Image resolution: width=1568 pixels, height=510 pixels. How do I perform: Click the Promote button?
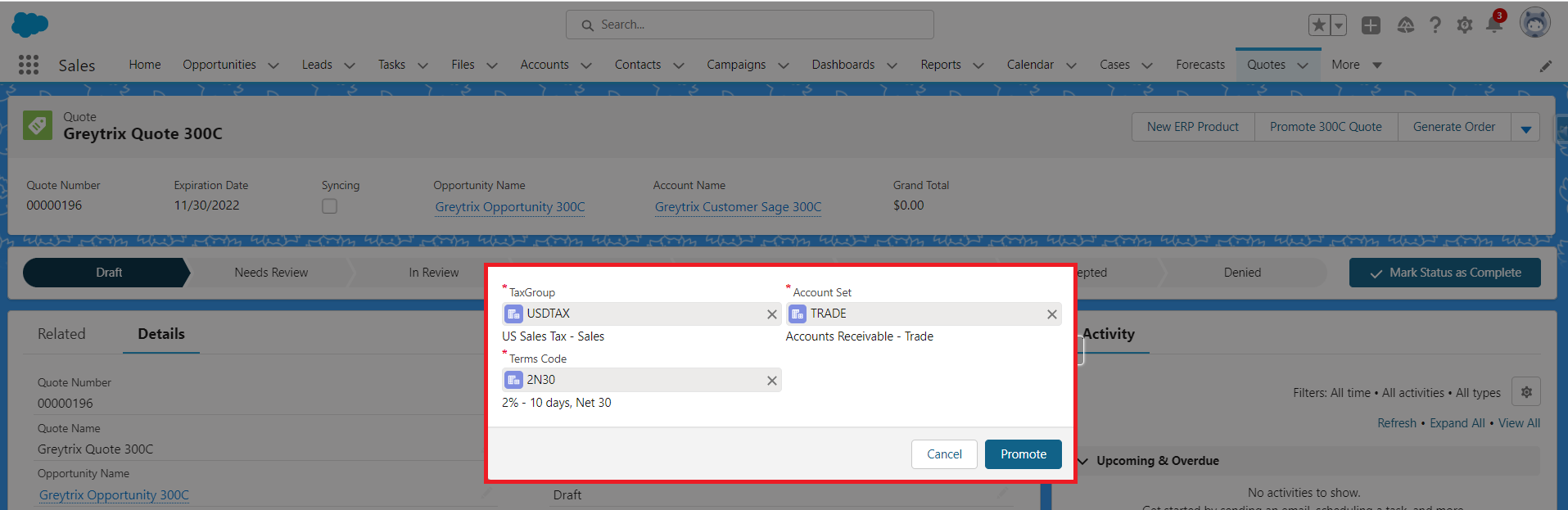[x=1023, y=454]
